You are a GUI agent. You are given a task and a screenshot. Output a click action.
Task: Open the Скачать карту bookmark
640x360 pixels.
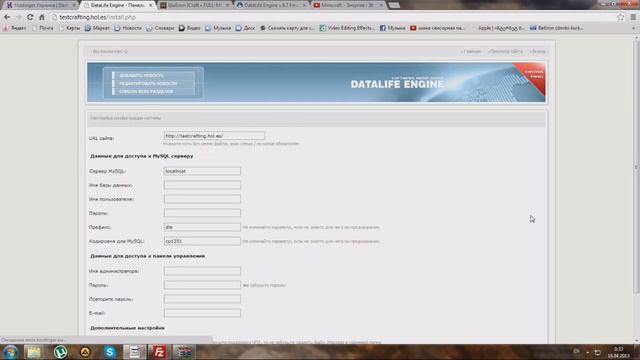[x=287, y=28]
